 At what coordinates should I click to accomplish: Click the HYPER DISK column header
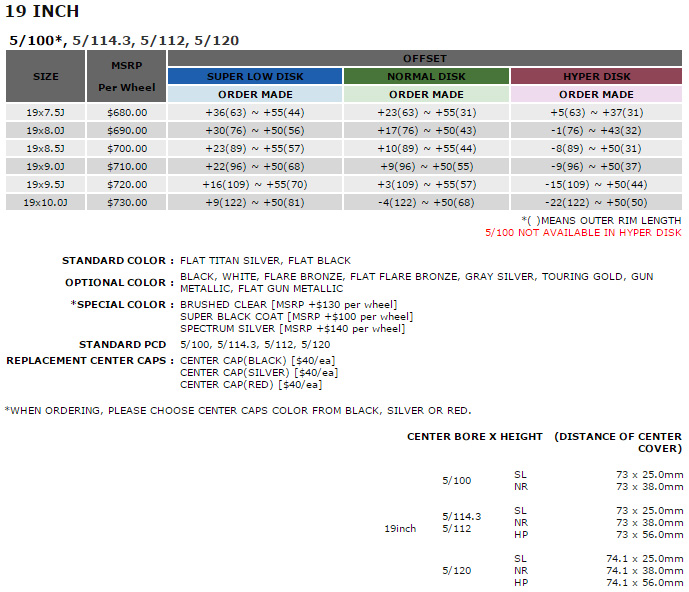tap(596, 76)
